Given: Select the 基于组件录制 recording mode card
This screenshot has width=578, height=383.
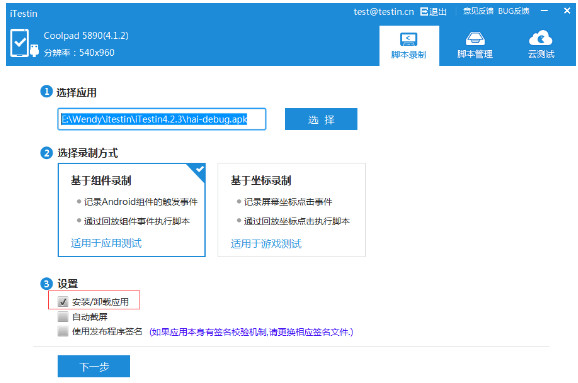Looking at the screenshot, I should pos(132,210).
